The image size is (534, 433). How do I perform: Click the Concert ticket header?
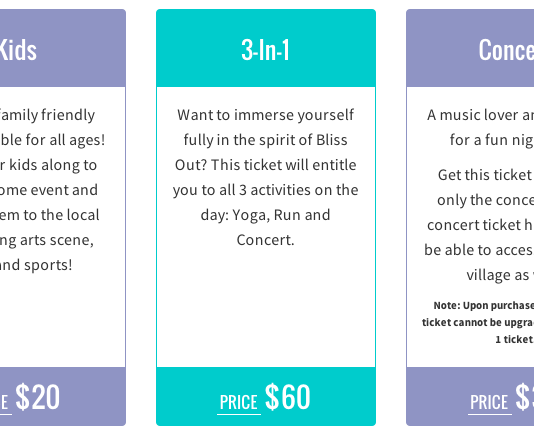pos(470,48)
